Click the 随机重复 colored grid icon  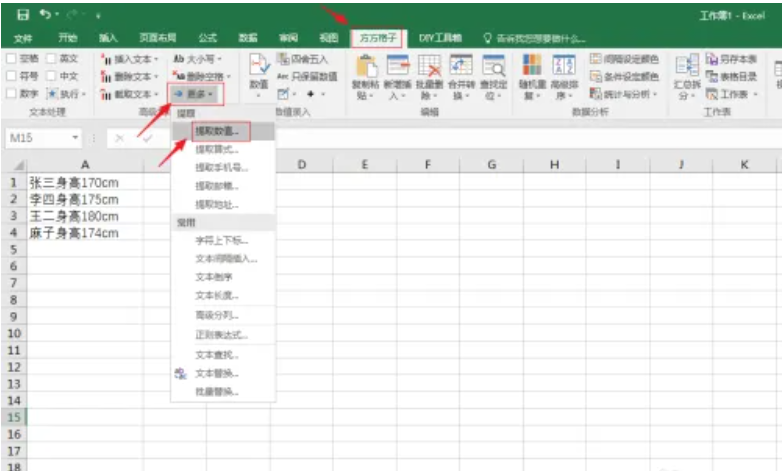(532, 66)
